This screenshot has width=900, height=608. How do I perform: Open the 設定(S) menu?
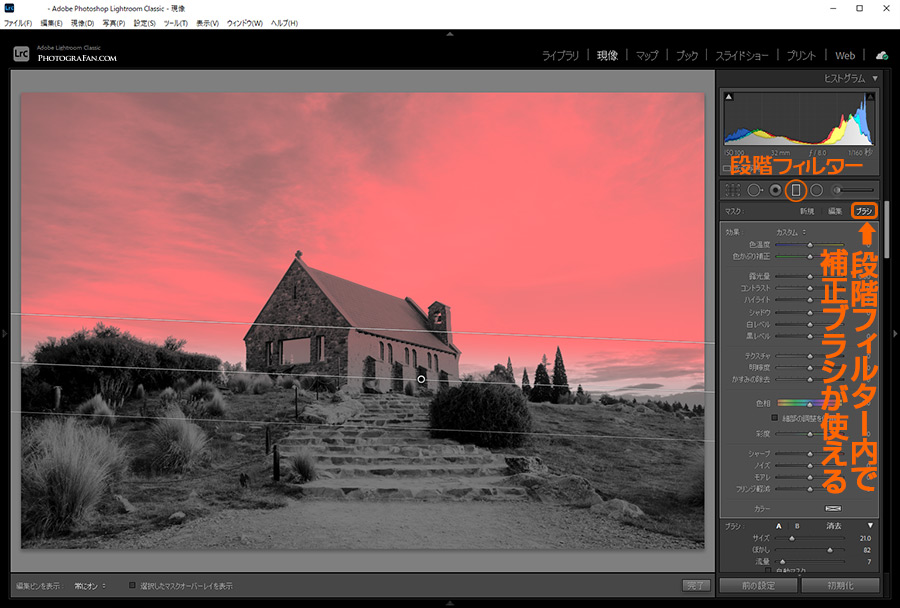(145, 24)
